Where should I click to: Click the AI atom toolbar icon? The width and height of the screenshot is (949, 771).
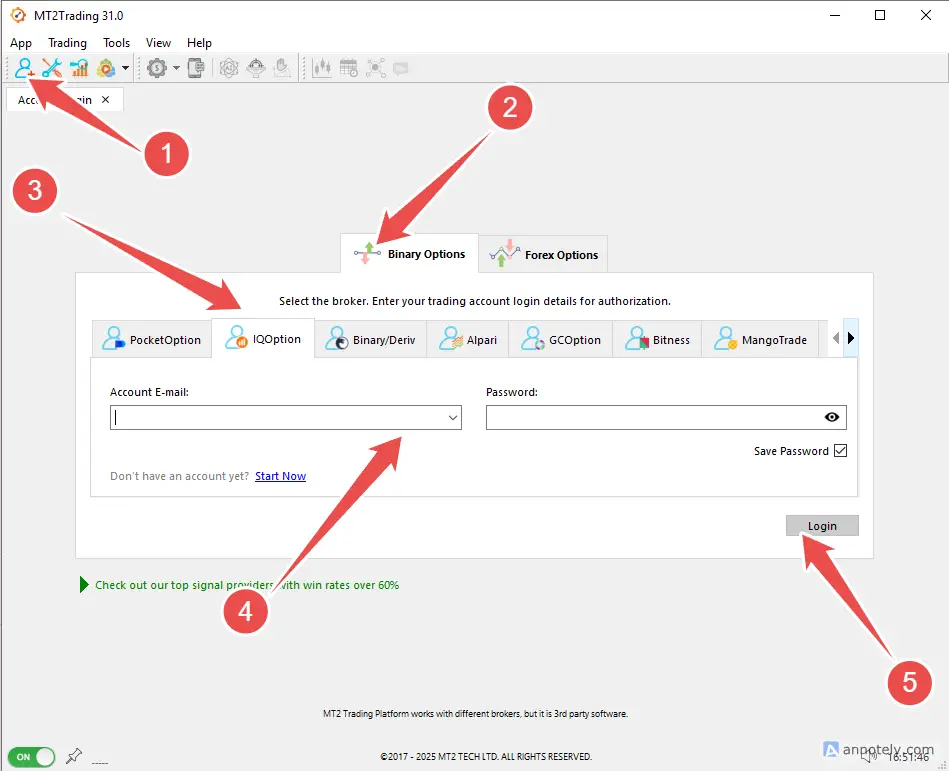pyautogui.click(x=229, y=68)
